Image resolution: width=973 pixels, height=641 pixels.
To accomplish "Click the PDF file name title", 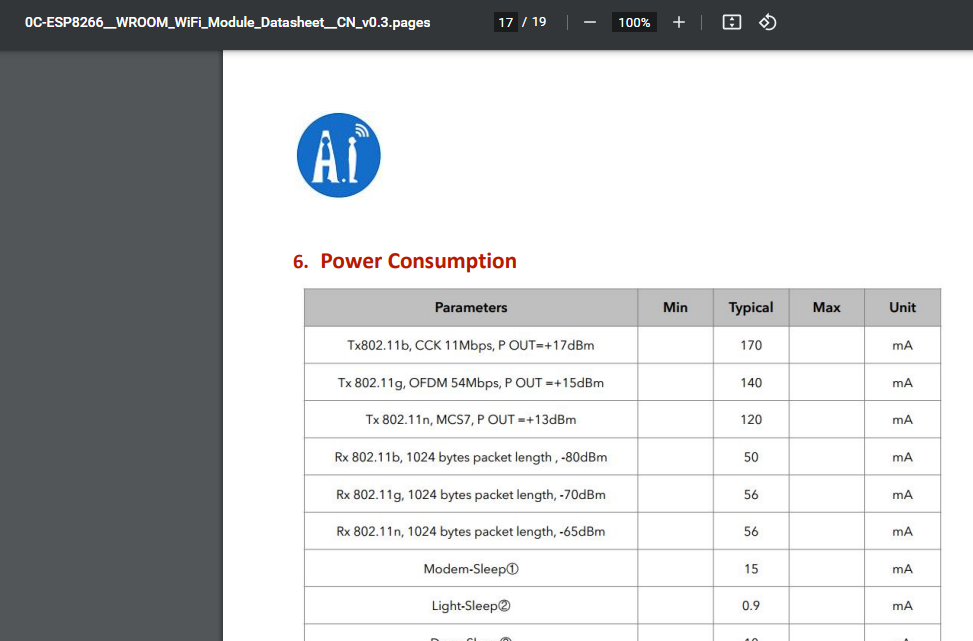I will coord(227,22).
